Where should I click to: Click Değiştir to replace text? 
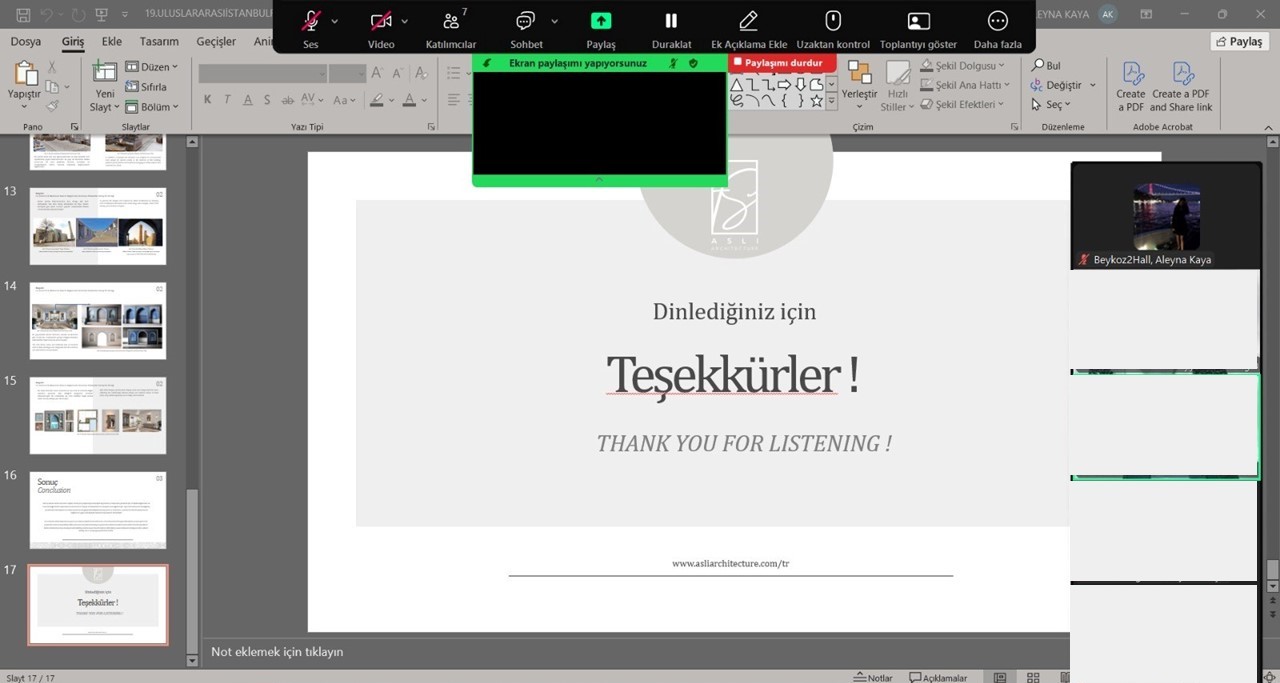[1064, 85]
